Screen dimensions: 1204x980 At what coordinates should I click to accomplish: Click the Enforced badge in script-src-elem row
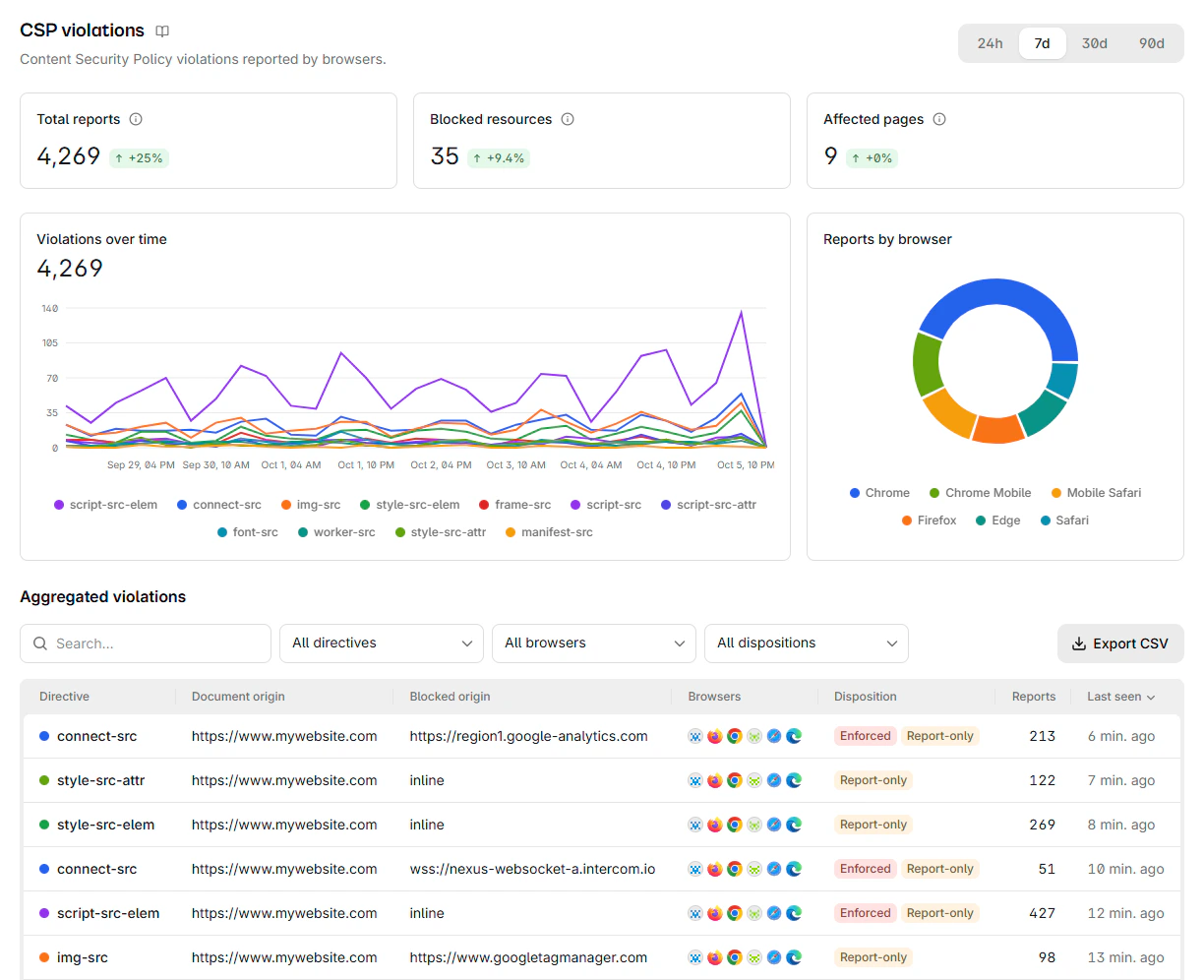click(866, 913)
